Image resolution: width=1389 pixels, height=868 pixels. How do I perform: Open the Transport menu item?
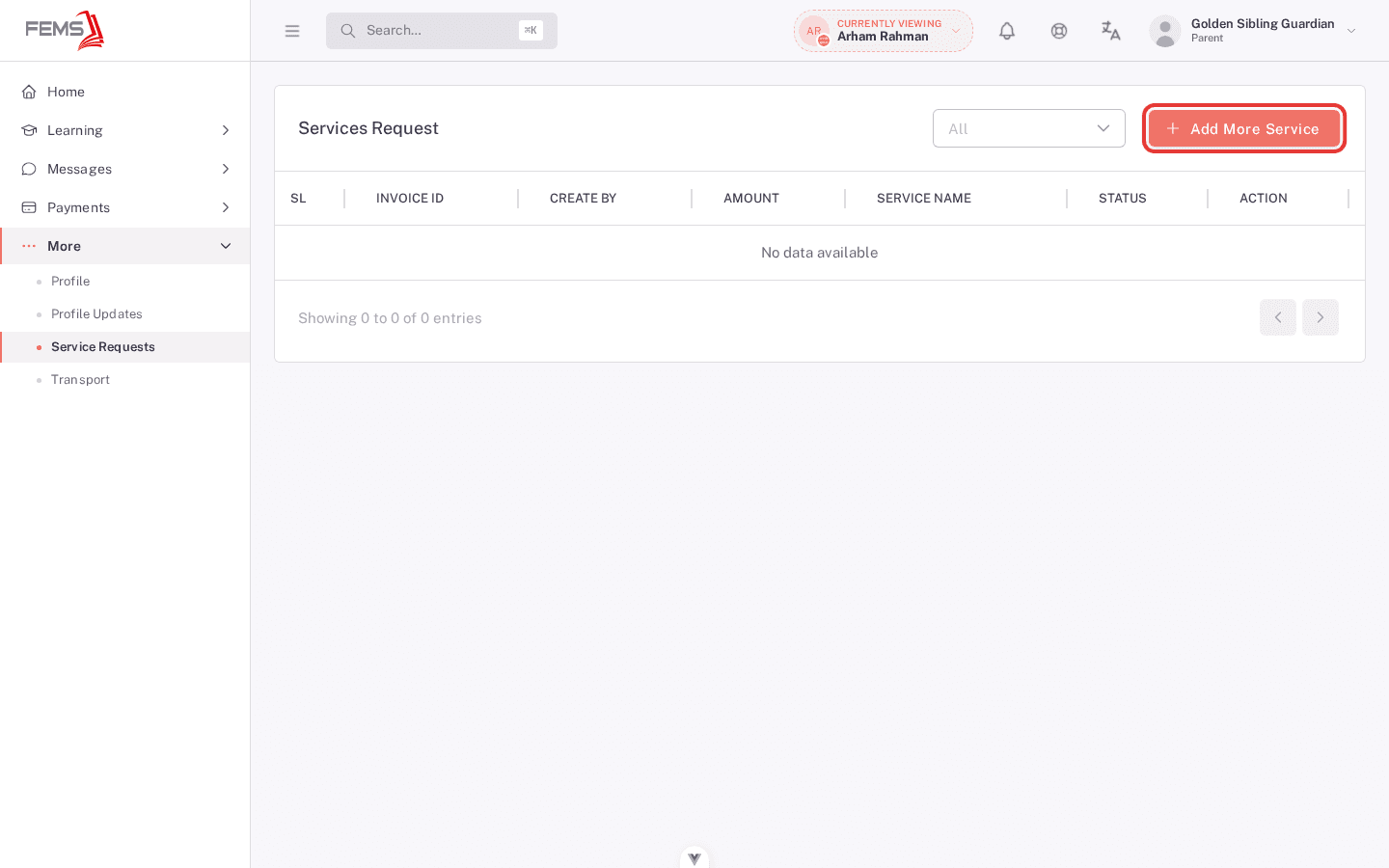click(x=125, y=380)
